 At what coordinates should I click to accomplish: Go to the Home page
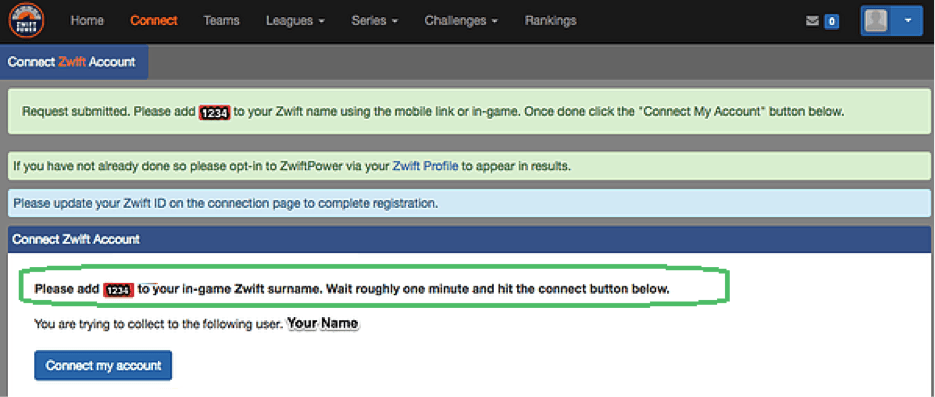click(87, 20)
